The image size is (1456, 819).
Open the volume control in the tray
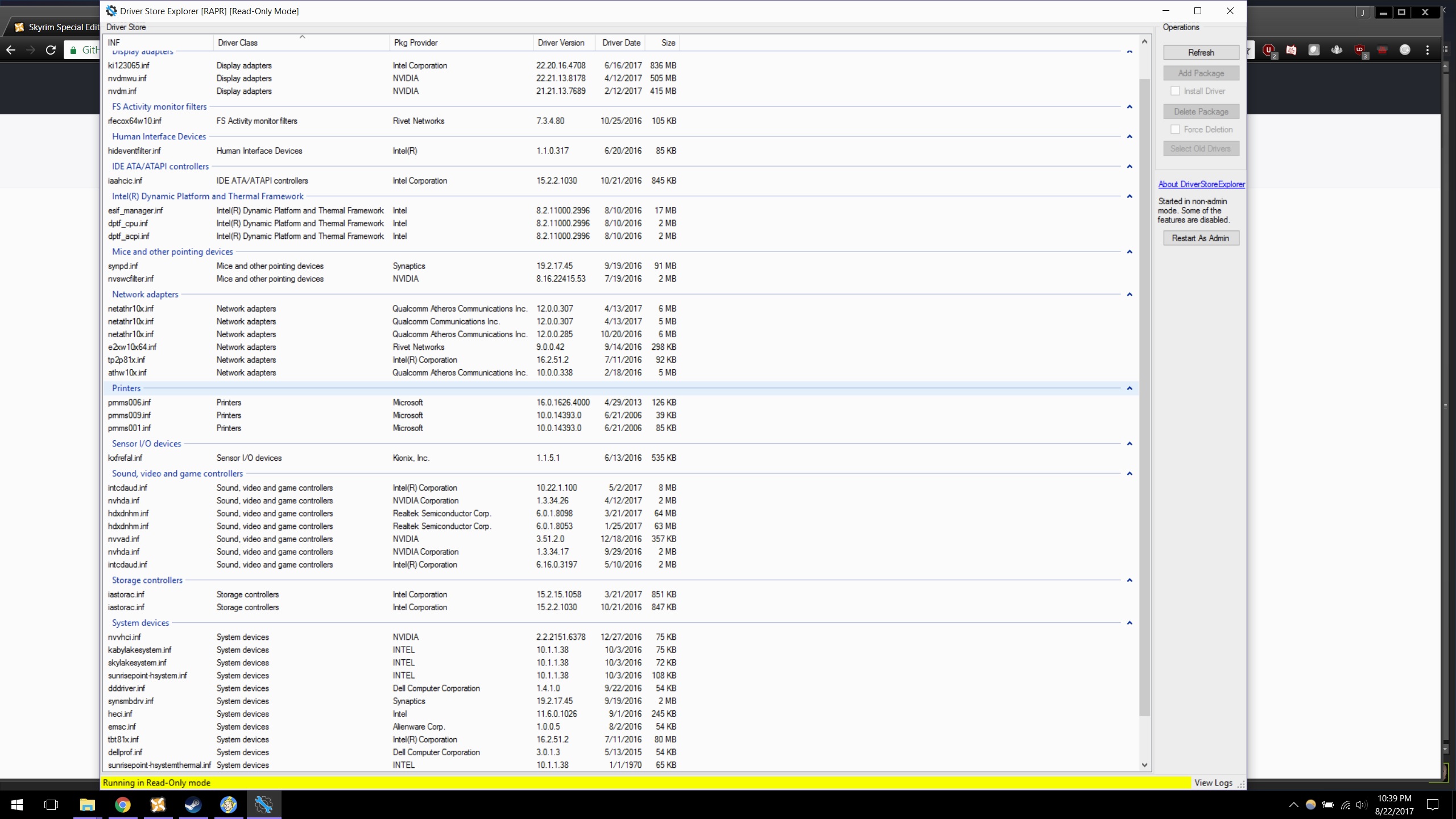point(1361,805)
